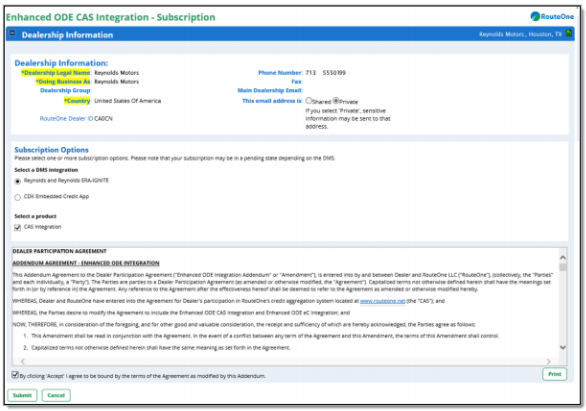This screenshot has height=411, width=586.
Task: Toggle the agreement acceptance checkbox
Action: (x=15, y=375)
